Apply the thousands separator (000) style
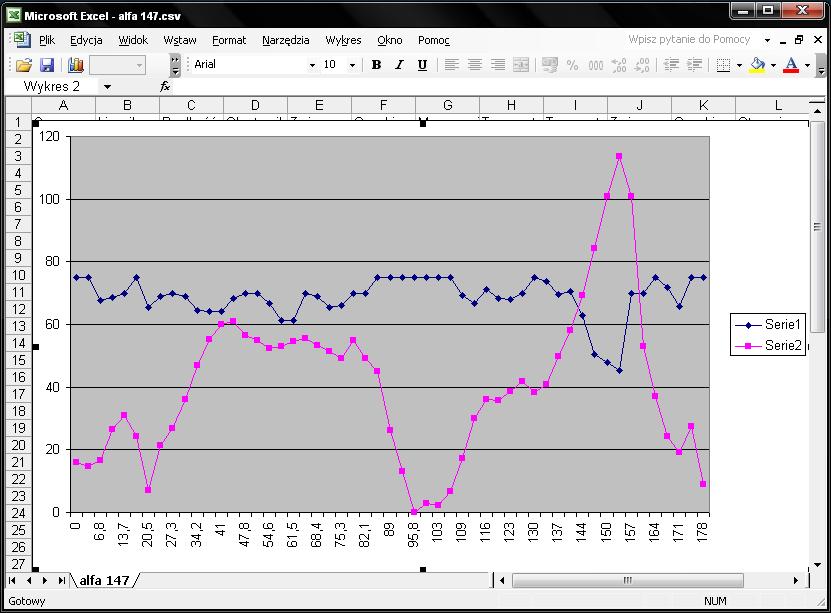The width and height of the screenshot is (831, 613). click(x=596, y=65)
